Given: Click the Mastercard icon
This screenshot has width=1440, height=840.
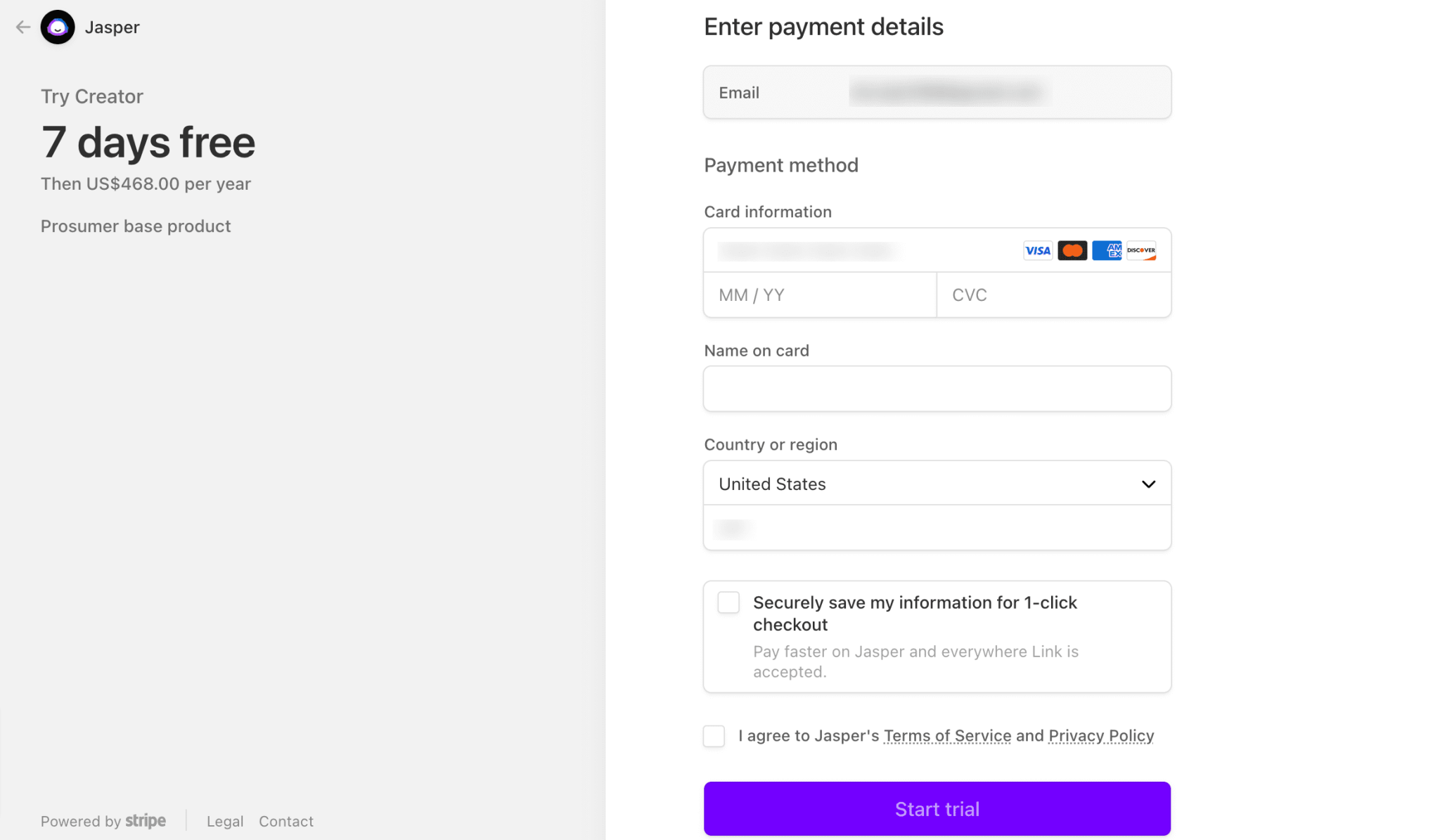Looking at the screenshot, I should pyautogui.click(x=1072, y=251).
